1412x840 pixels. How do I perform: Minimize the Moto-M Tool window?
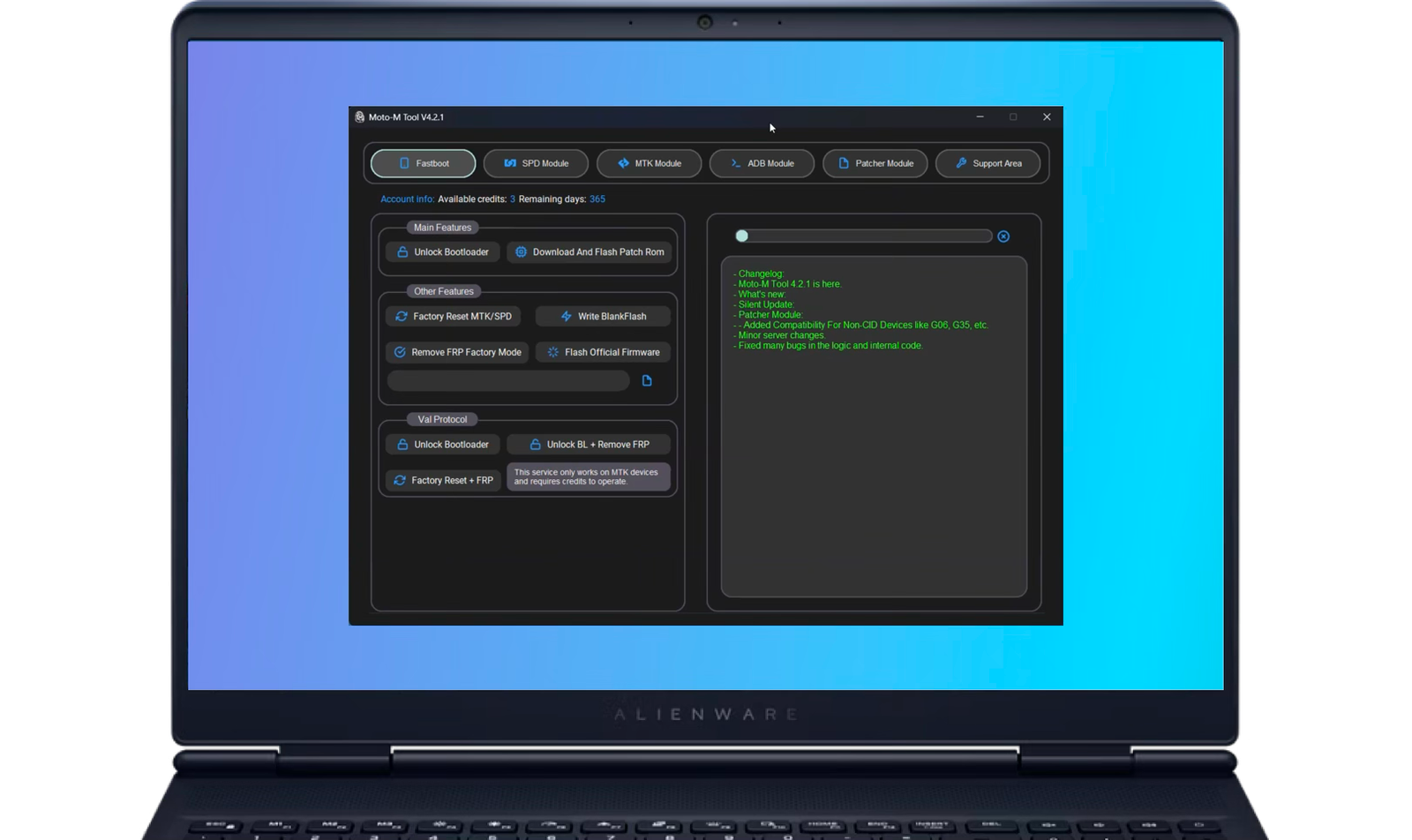(980, 116)
